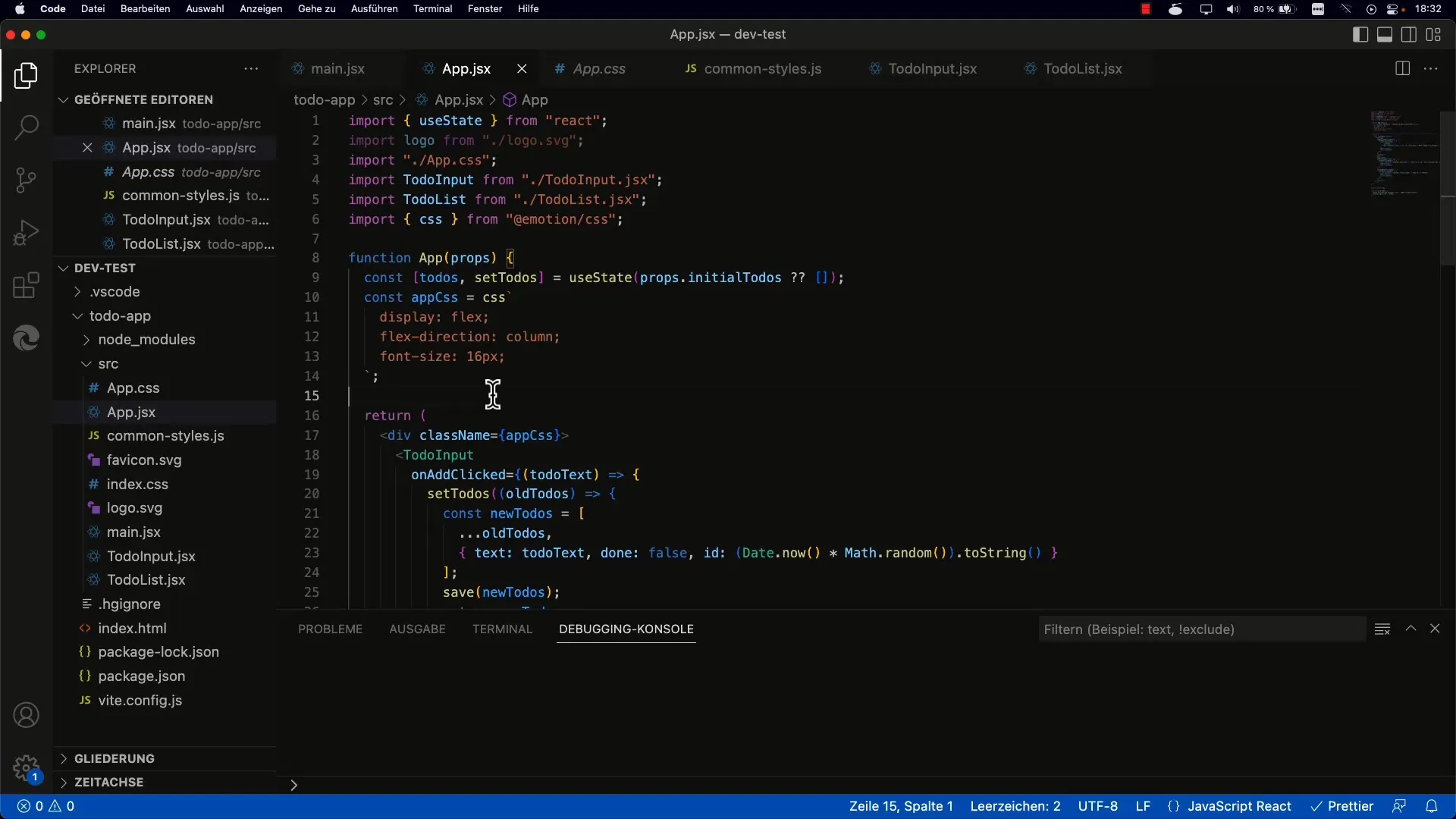1456x819 pixels.
Task: Open favicon.svg in file tree
Action: [144, 460]
